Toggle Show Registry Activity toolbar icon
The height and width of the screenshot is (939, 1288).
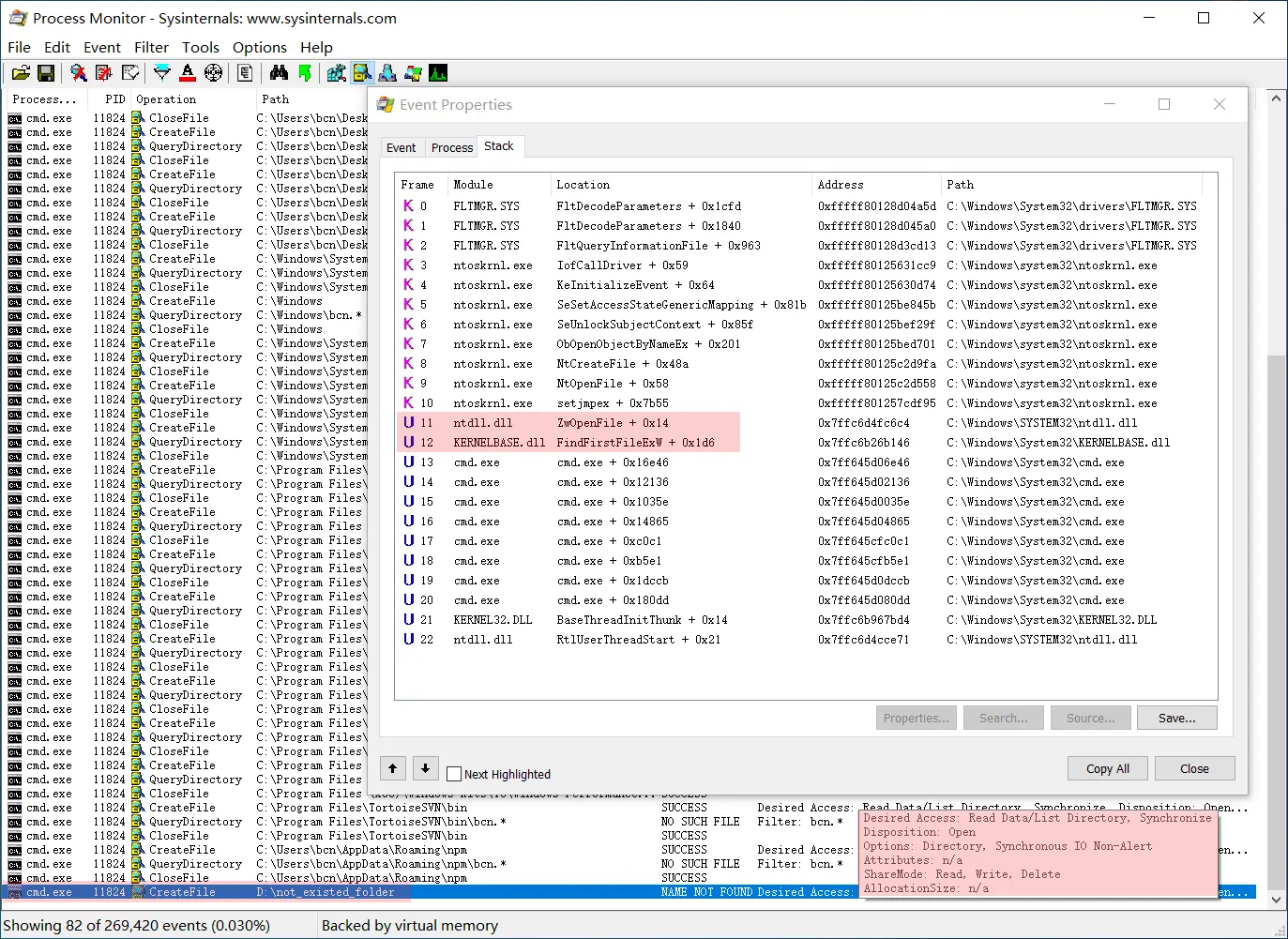pyautogui.click(x=337, y=73)
